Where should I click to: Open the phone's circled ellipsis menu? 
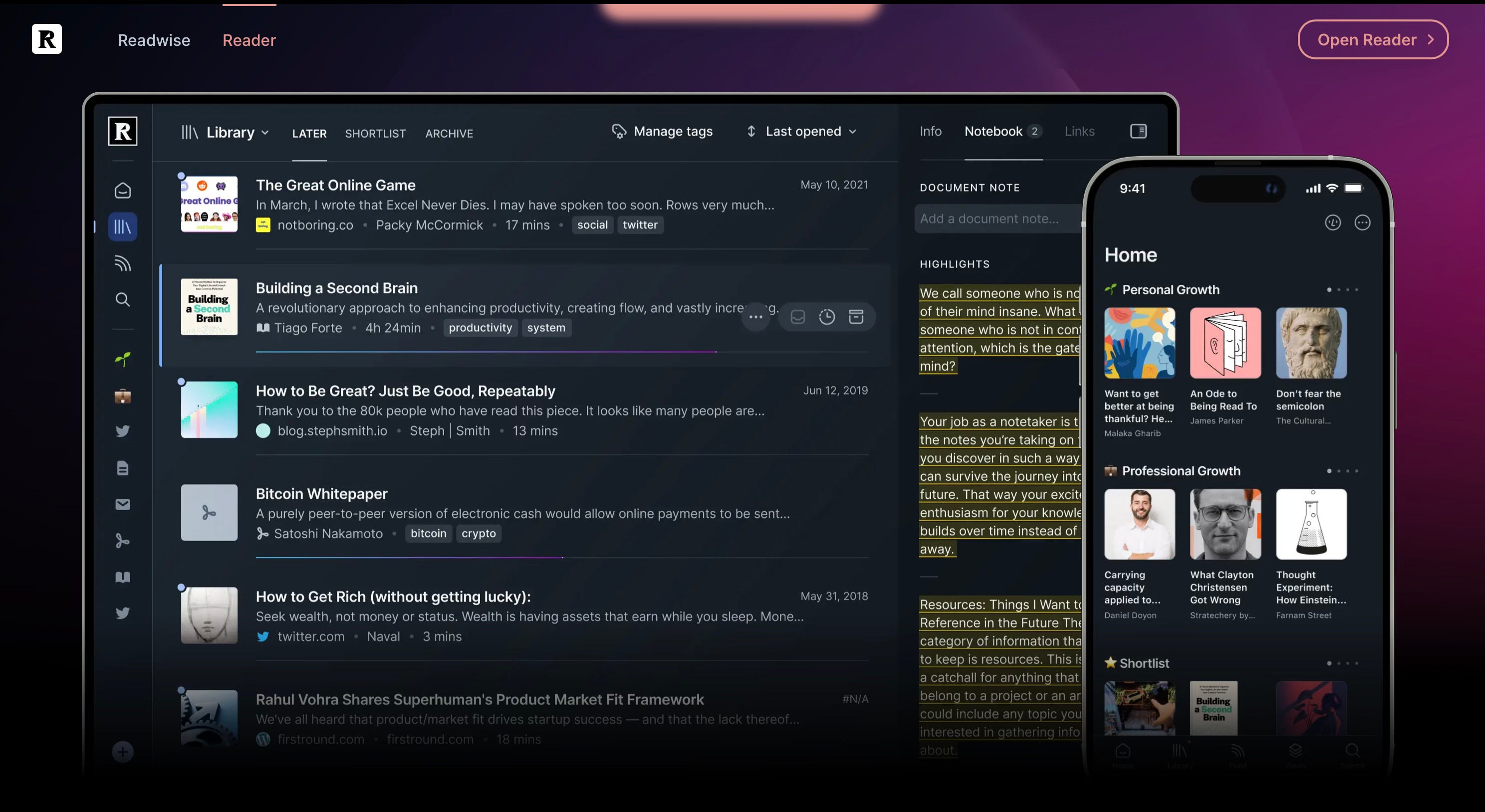pyautogui.click(x=1362, y=222)
